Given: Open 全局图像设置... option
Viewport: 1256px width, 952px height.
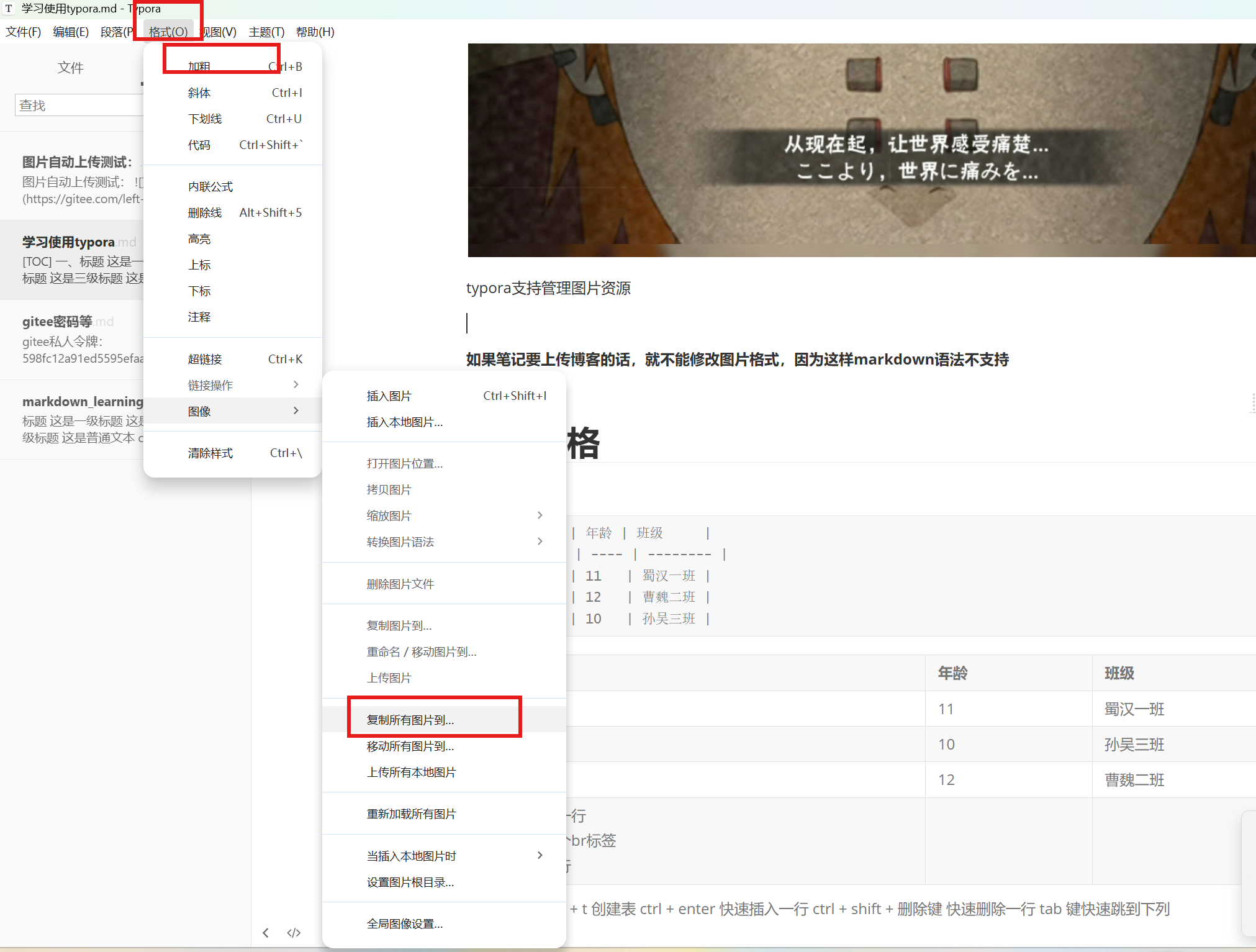Looking at the screenshot, I should point(405,924).
